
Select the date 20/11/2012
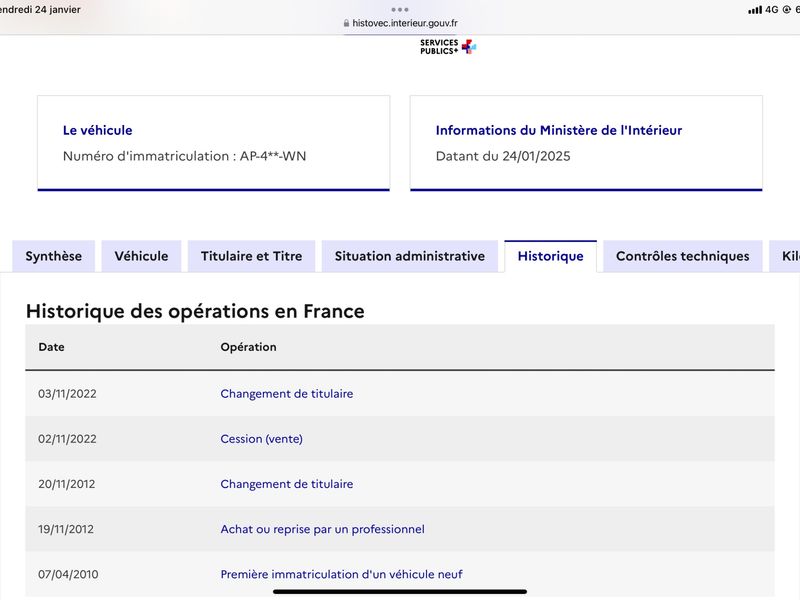67,484
